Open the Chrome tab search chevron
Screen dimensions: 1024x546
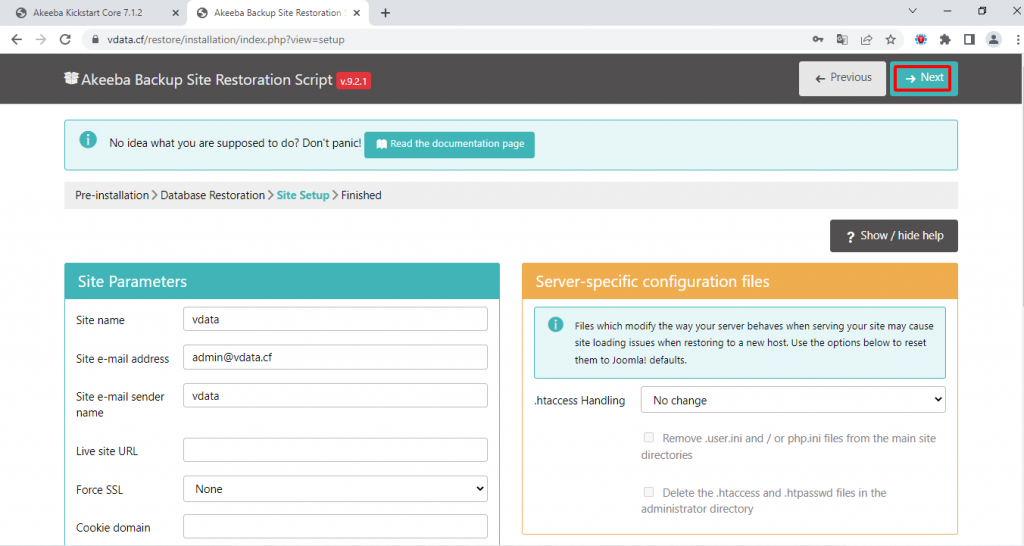pos(912,12)
